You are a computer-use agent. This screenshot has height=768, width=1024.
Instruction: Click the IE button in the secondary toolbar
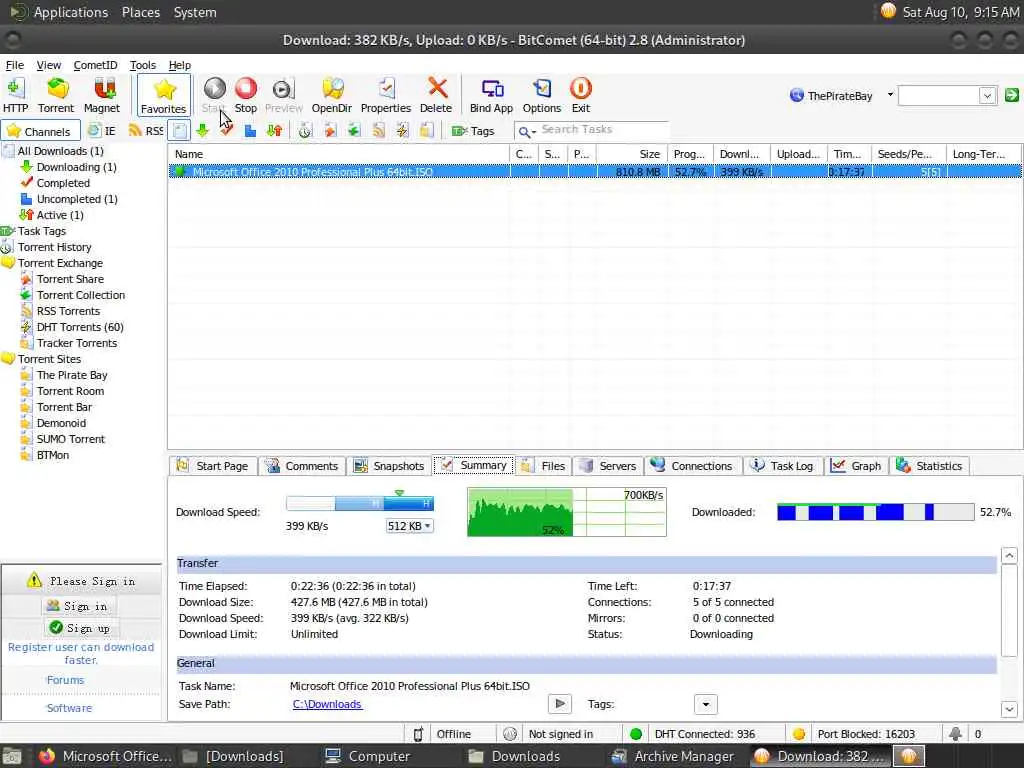tap(102, 131)
